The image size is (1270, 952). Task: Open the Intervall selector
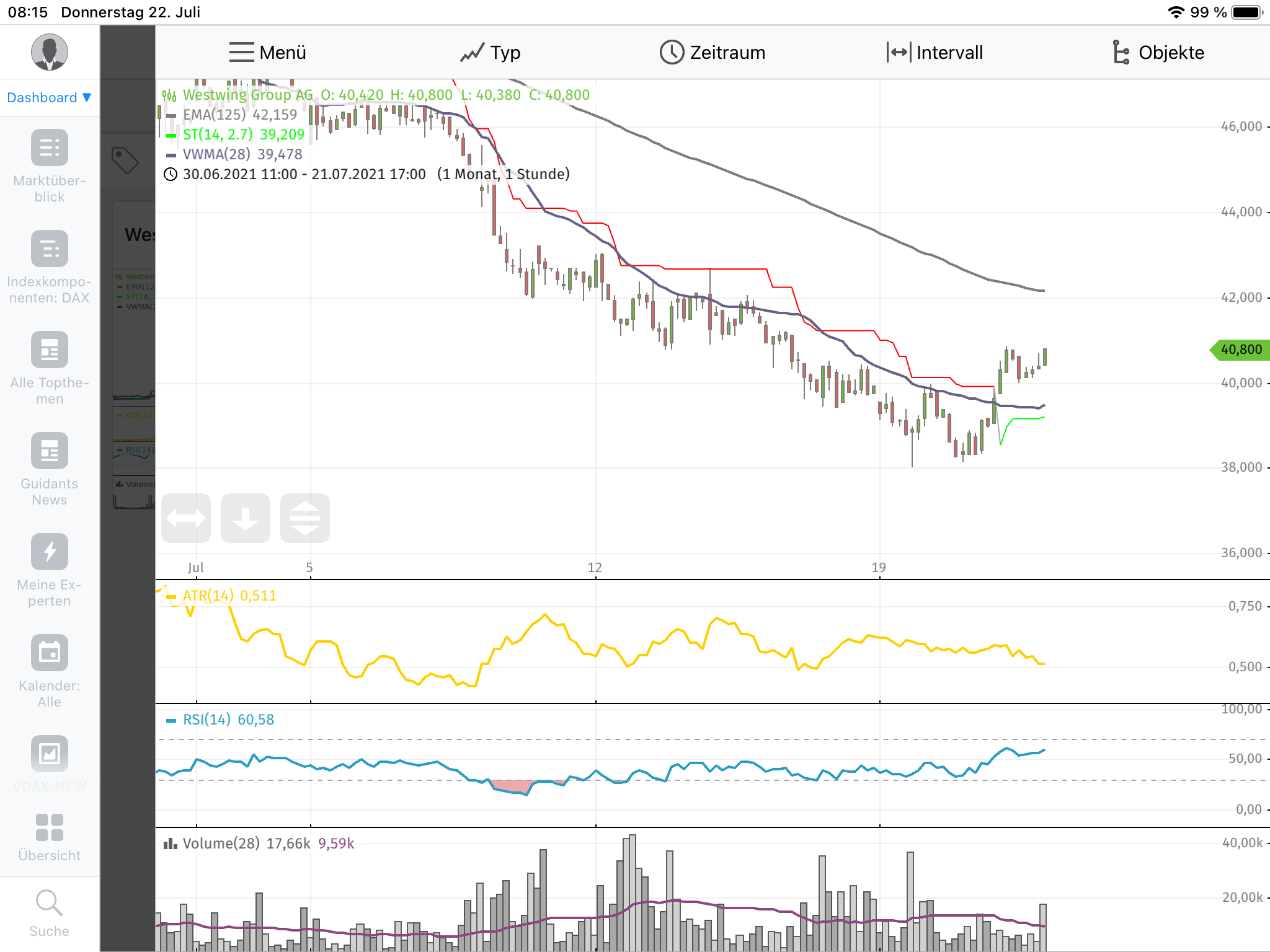(x=935, y=53)
